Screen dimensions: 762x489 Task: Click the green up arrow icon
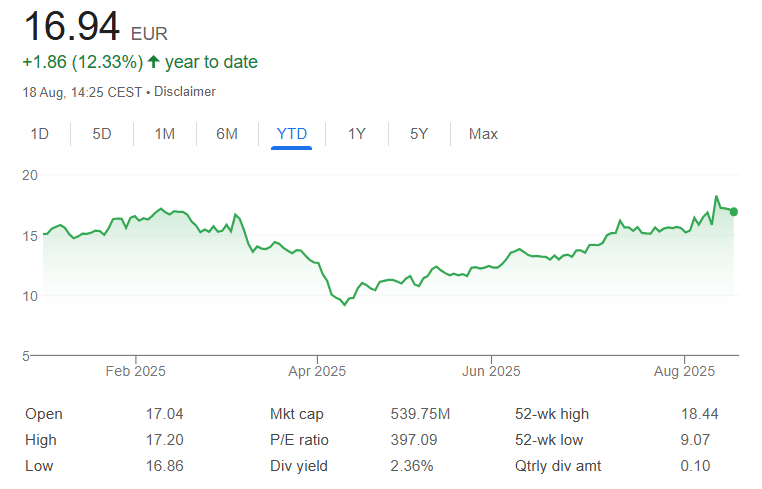click(x=153, y=62)
